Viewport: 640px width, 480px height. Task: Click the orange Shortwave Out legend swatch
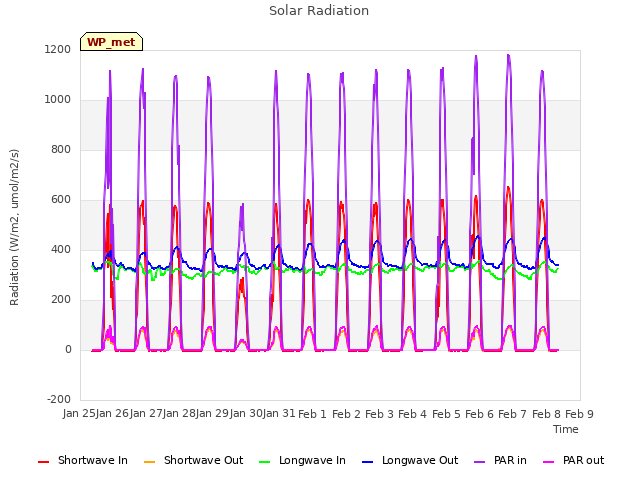point(150,462)
